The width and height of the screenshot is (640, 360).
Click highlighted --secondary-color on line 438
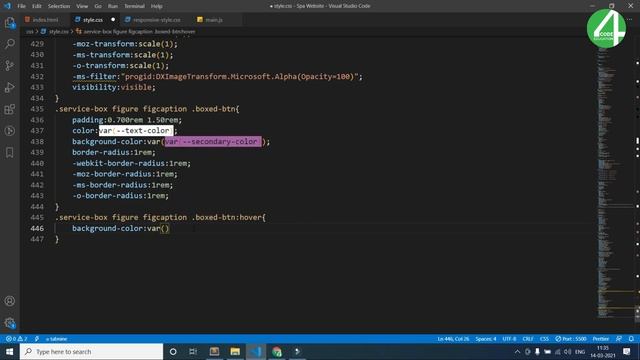(213, 142)
